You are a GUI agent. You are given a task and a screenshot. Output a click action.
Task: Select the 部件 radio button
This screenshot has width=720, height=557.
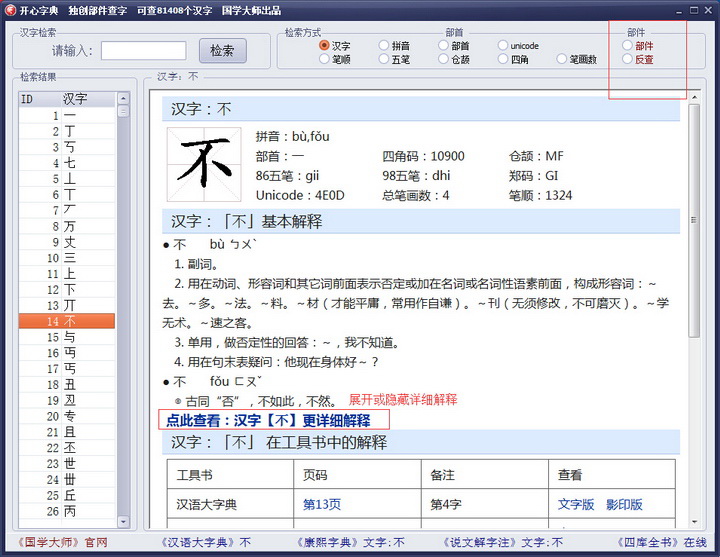tap(627, 46)
